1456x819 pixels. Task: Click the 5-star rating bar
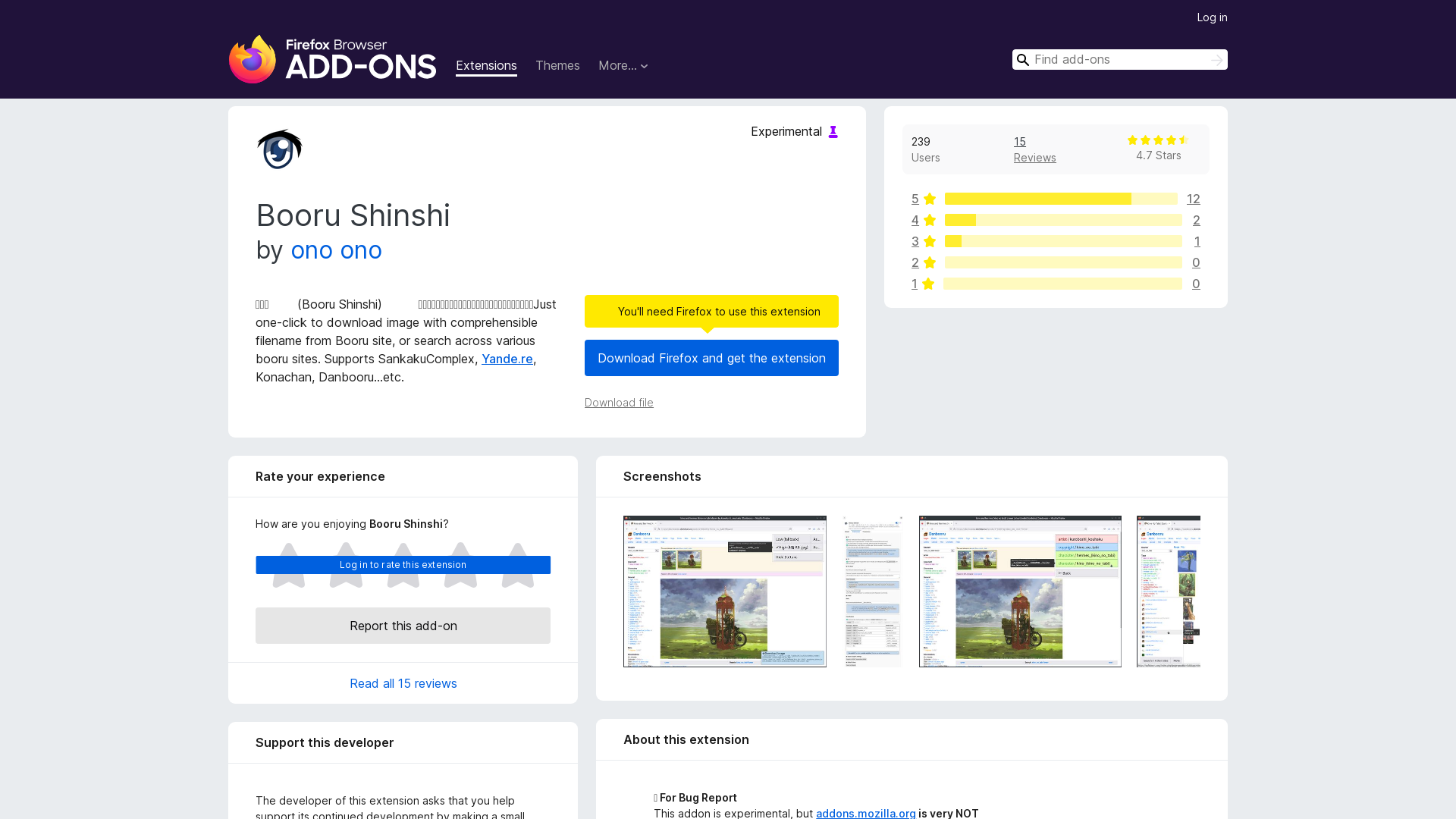[x=1061, y=199]
